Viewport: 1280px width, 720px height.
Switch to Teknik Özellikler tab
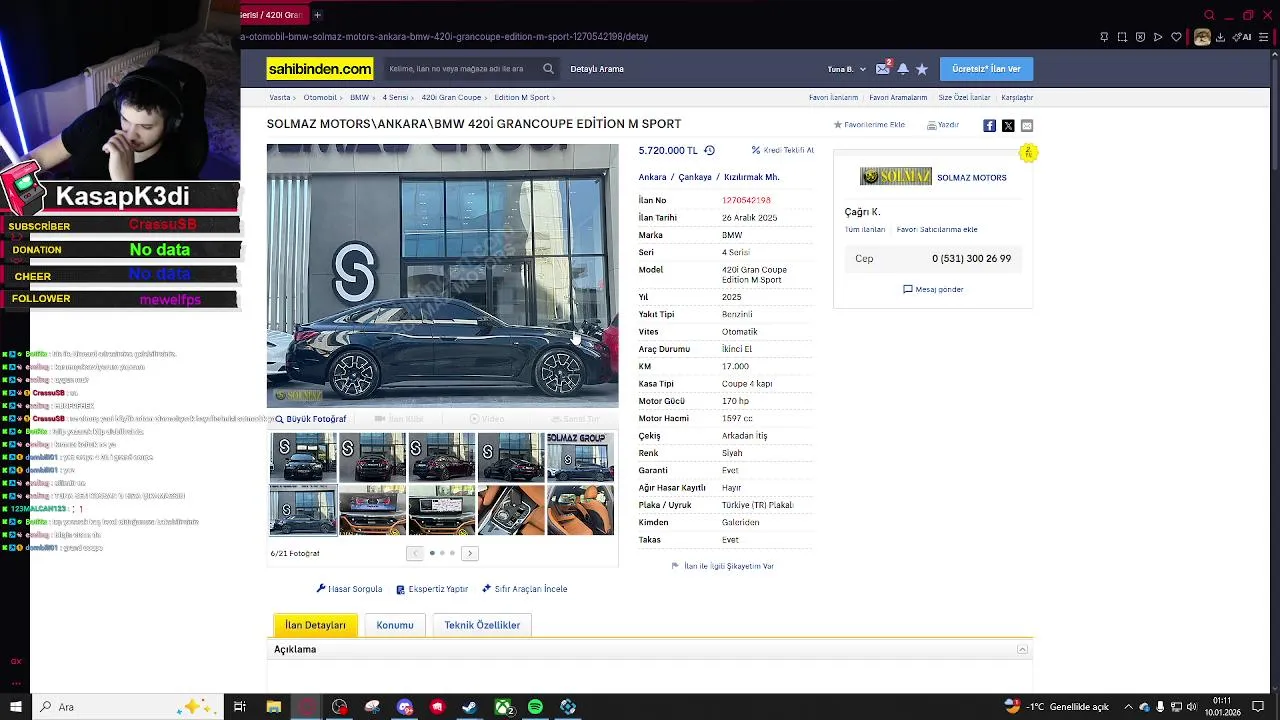click(x=482, y=625)
